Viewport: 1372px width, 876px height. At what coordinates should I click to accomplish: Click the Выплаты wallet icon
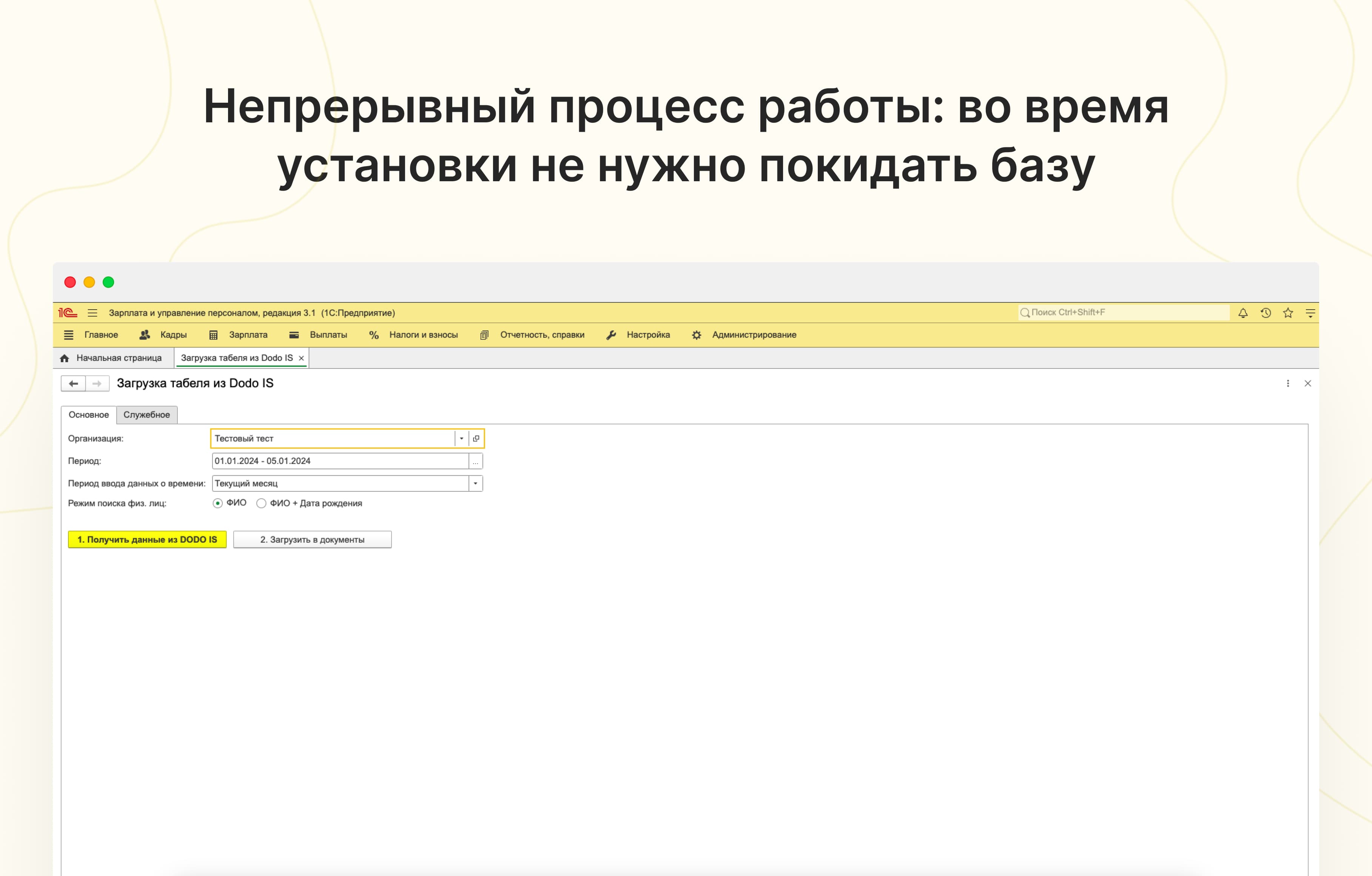(x=294, y=335)
